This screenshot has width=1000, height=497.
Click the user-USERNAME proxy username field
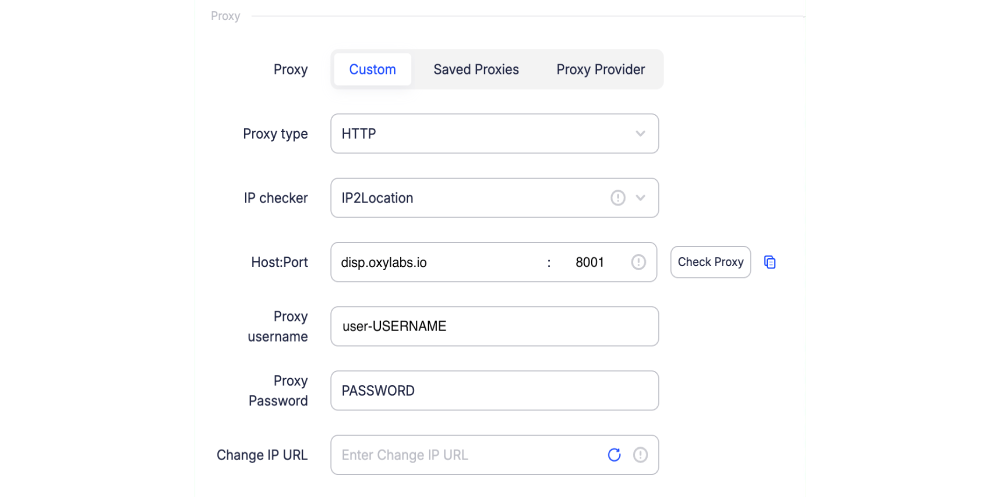[494, 326]
